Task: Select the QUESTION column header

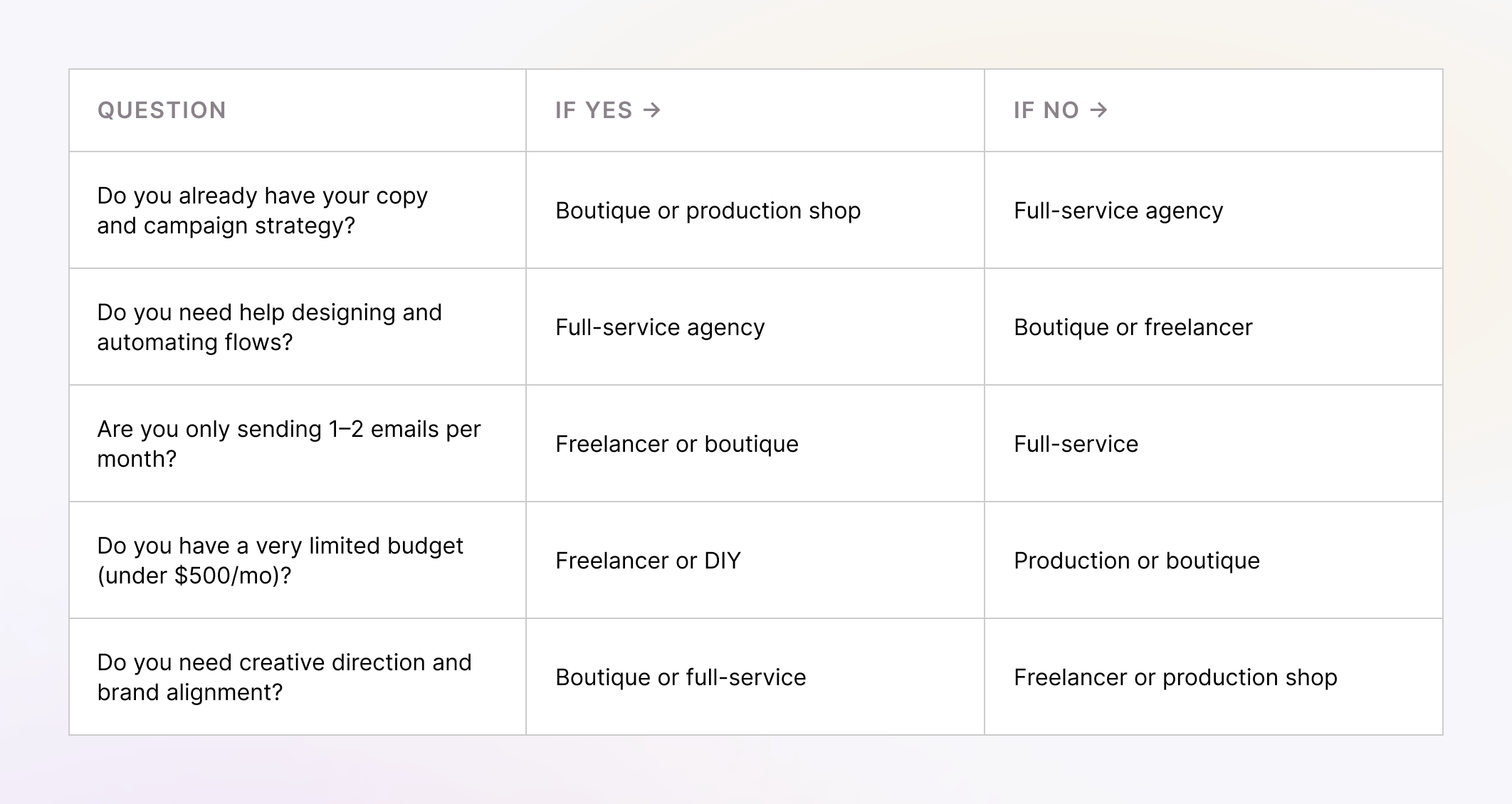Action: pos(162,110)
